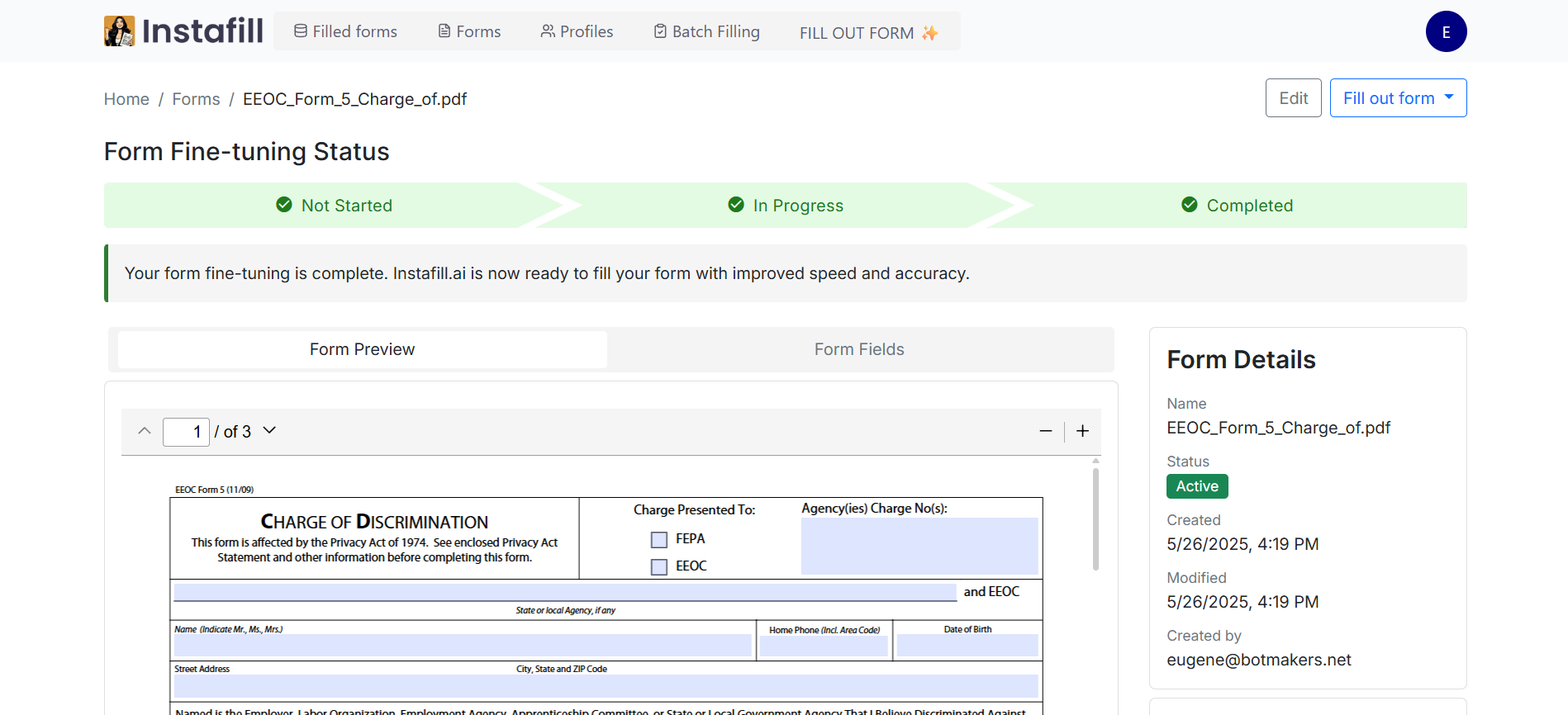The image size is (1568, 715).
Task: Switch to the Form Fields tab
Action: tap(859, 349)
